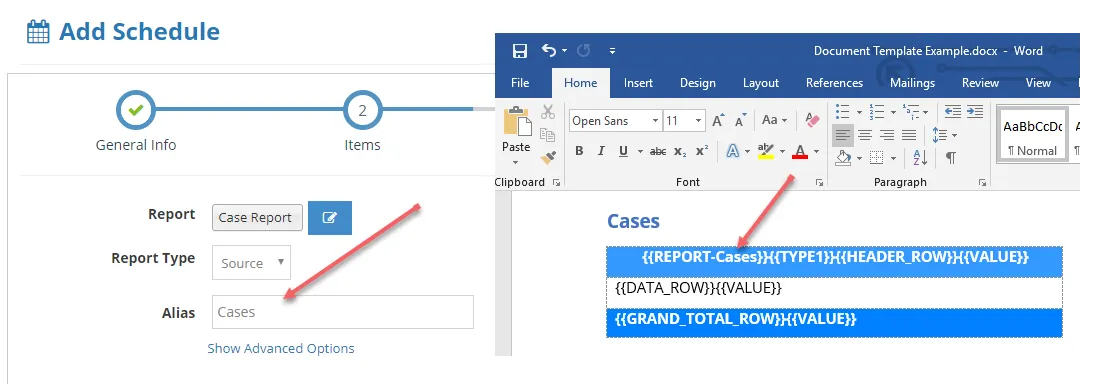Switch to the Layout ribbon tab

[x=760, y=83]
